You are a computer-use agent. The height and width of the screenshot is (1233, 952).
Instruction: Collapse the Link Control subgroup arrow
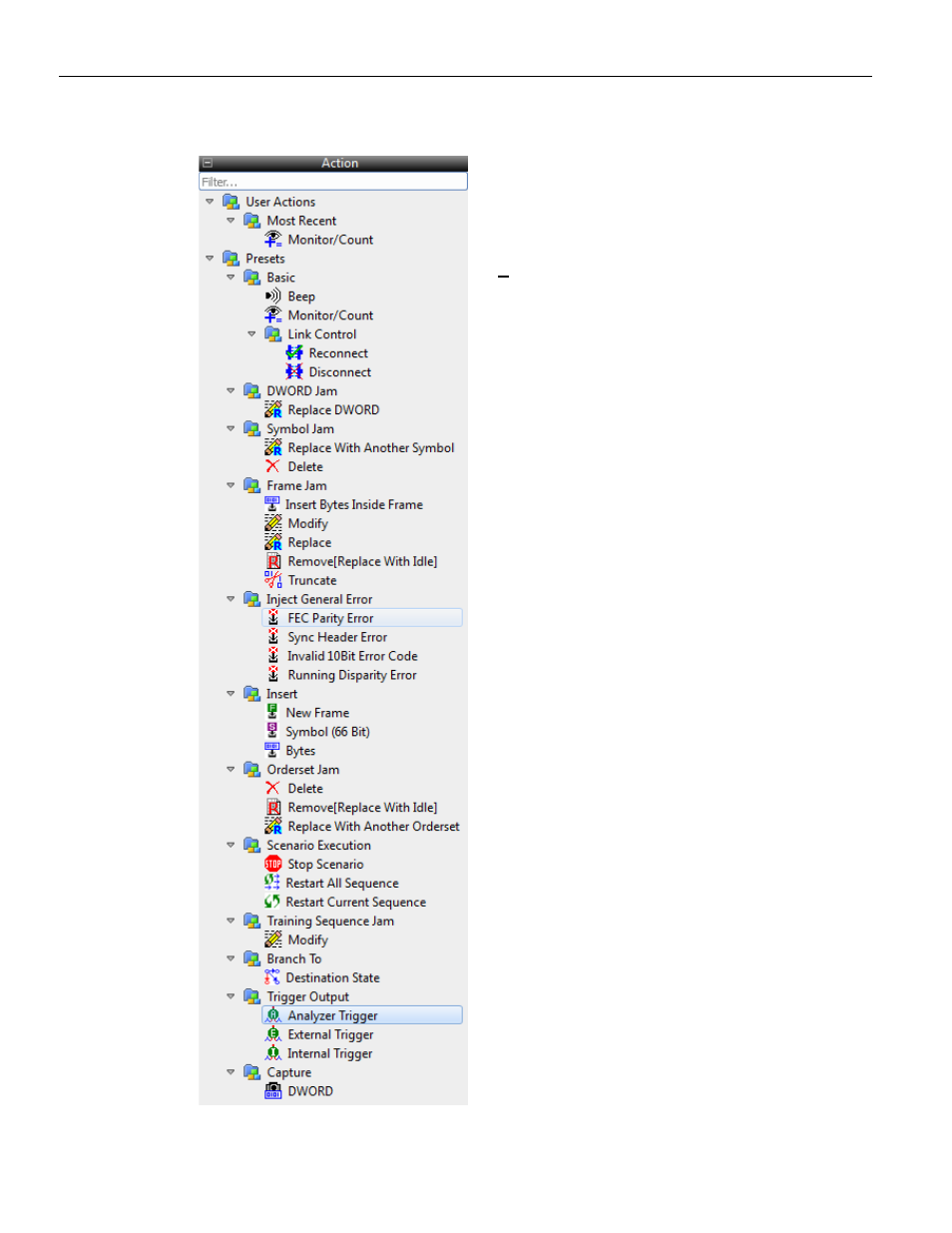pos(251,334)
